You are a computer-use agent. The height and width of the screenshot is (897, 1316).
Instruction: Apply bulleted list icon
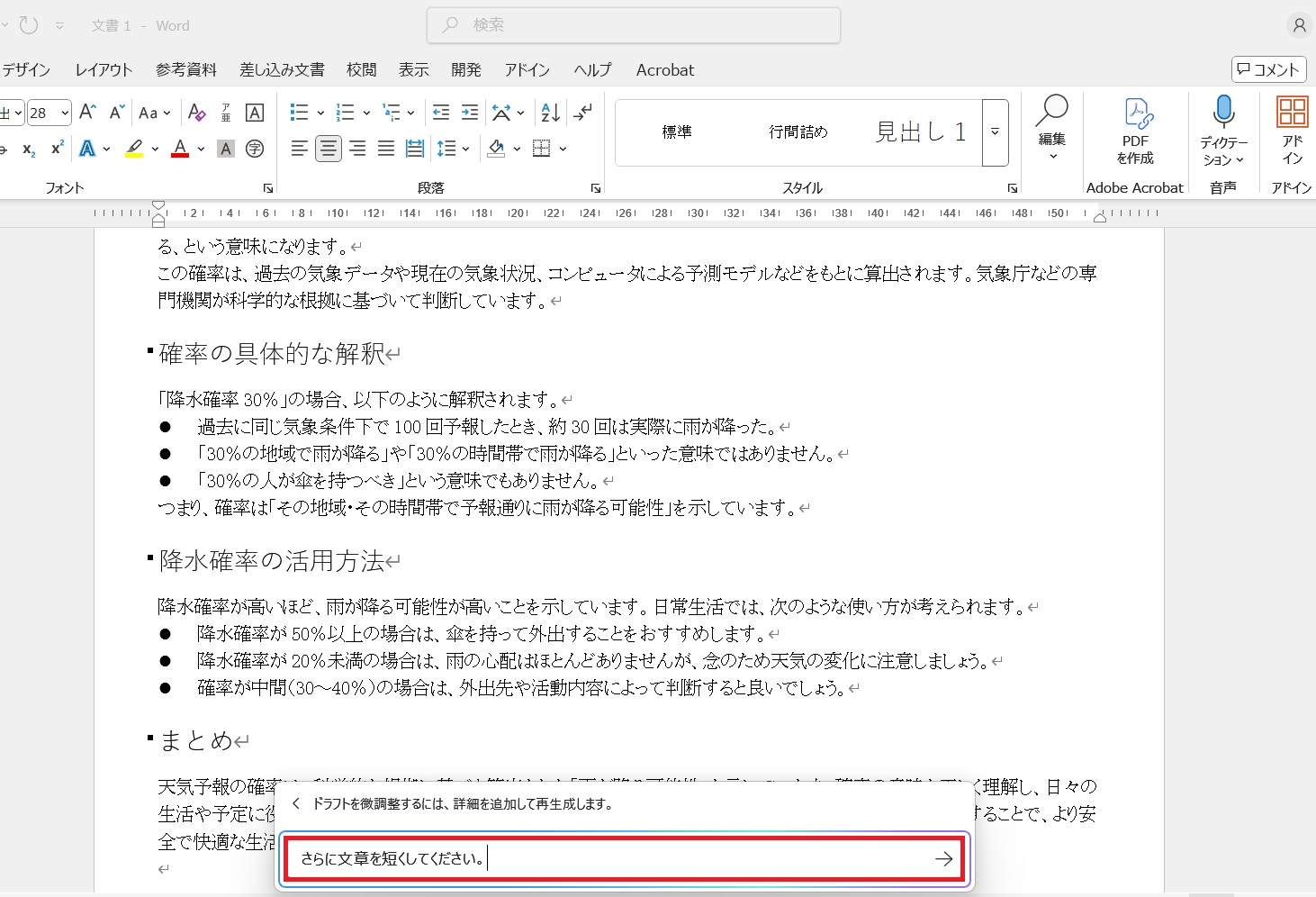tap(299, 113)
